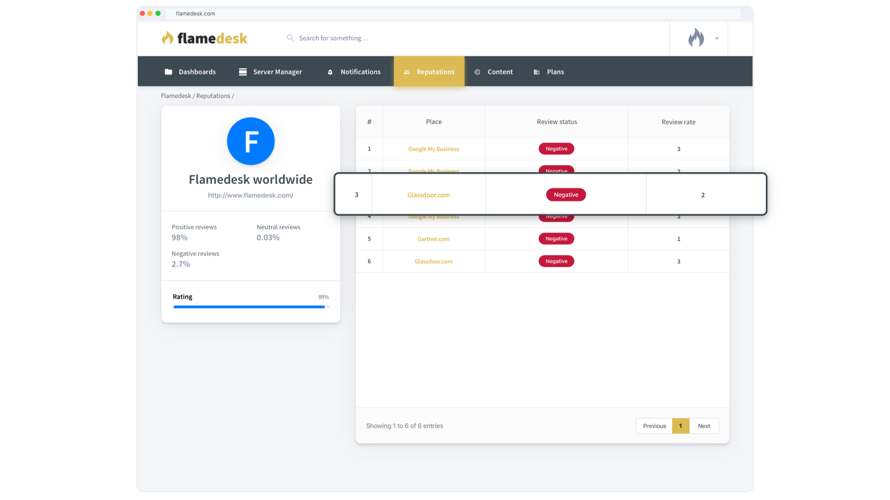890x500 pixels.
Task: Click the Server Manager icon
Action: 242,72
